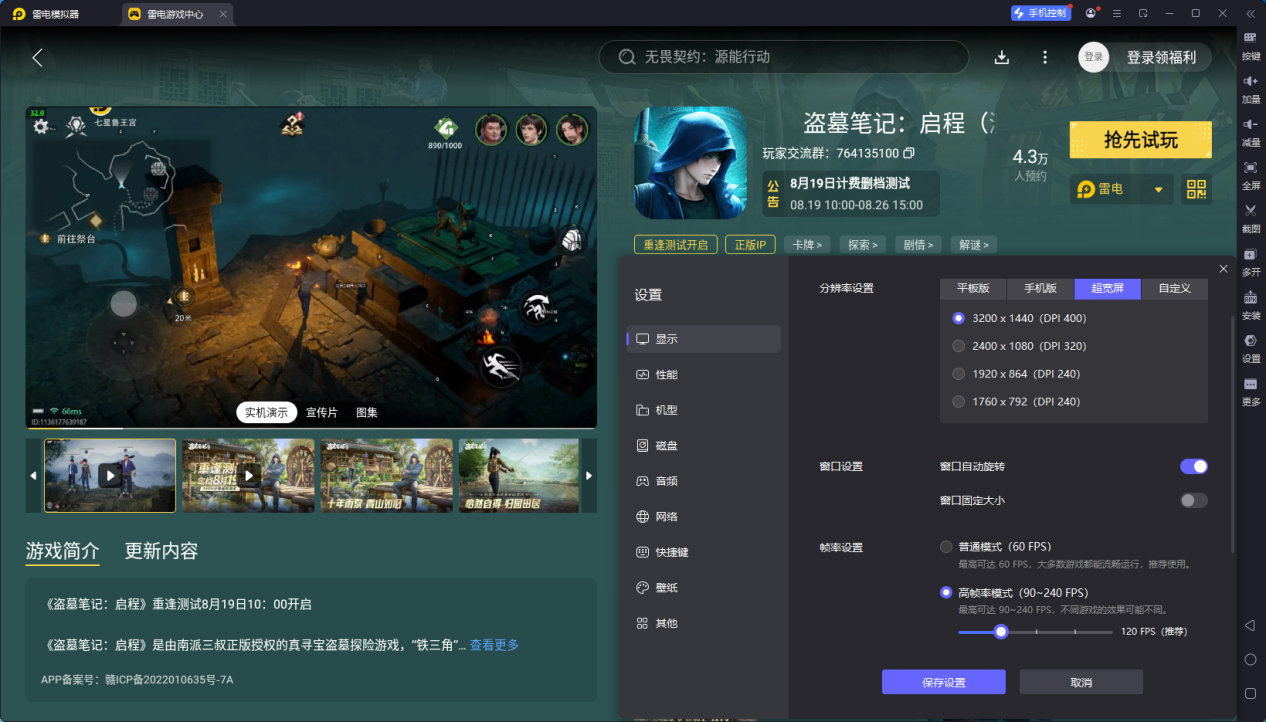Open the 快捷键 shortcut settings
This screenshot has height=722, width=1266.
pyautogui.click(x=704, y=552)
